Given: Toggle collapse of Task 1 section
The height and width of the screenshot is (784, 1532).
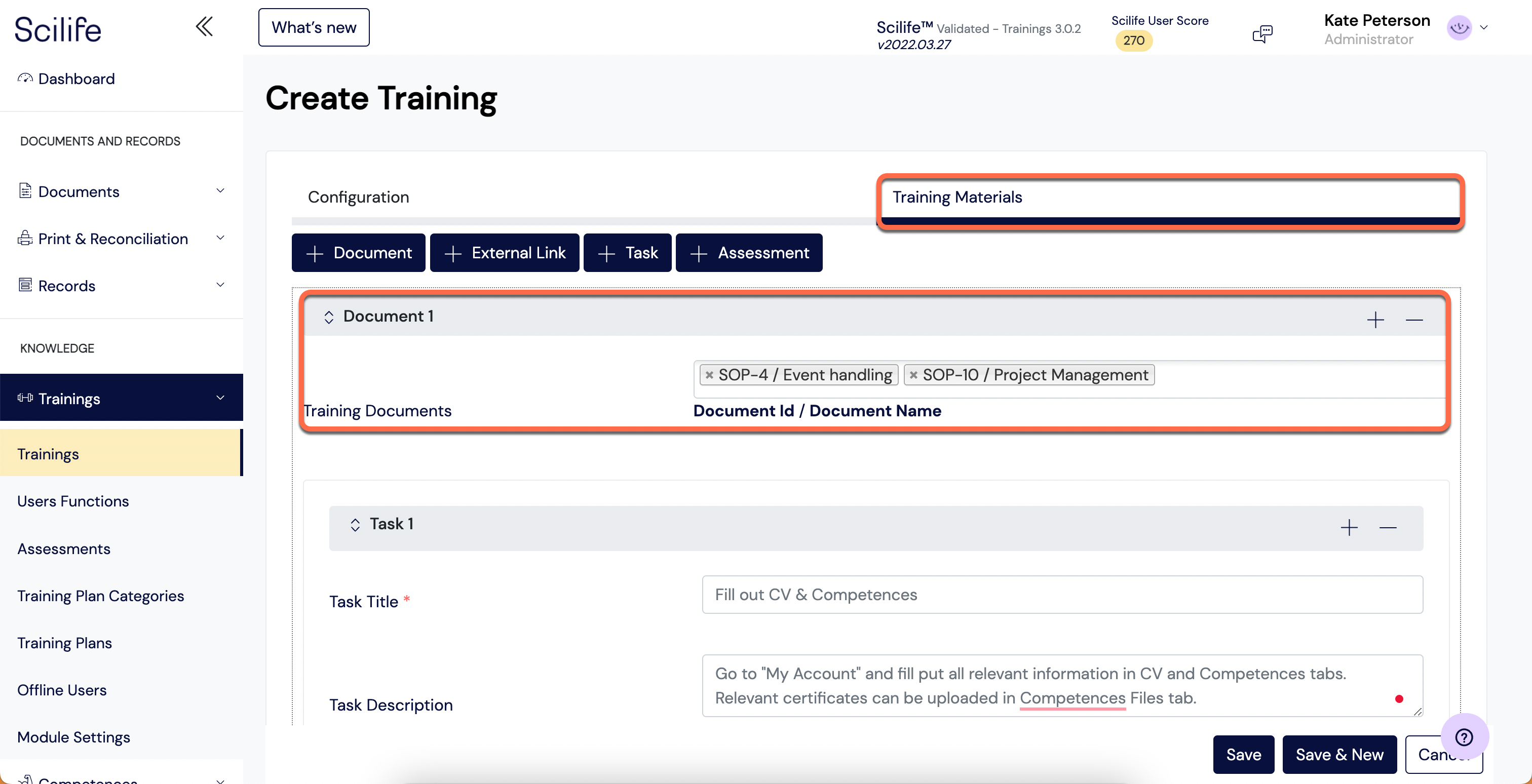Looking at the screenshot, I should 355,525.
